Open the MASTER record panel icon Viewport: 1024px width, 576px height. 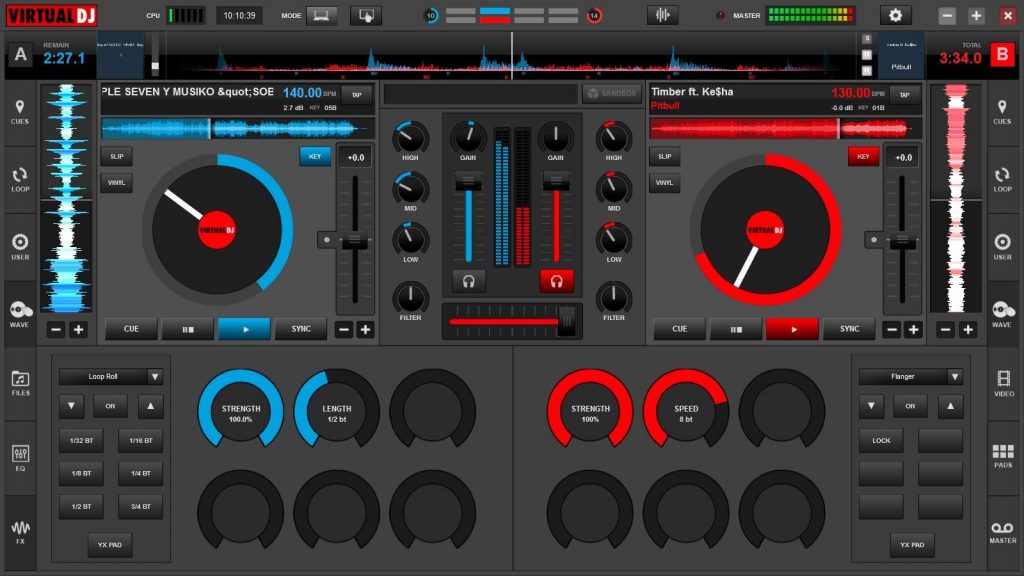pos(1003,532)
